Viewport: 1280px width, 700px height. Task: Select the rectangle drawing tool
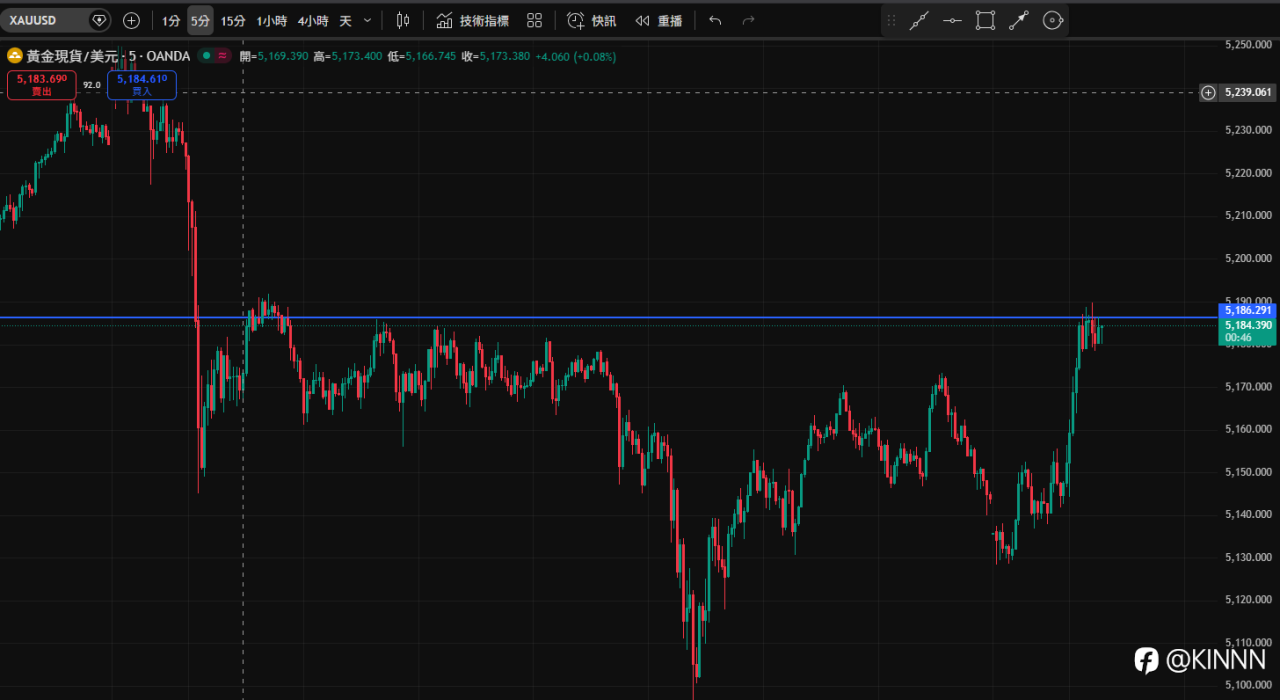click(x=986, y=20)
